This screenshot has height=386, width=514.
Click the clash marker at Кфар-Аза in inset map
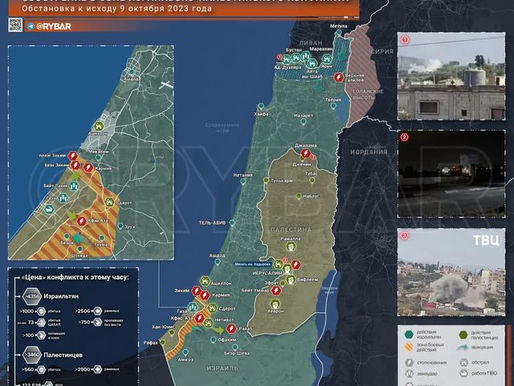click(81, 221)
